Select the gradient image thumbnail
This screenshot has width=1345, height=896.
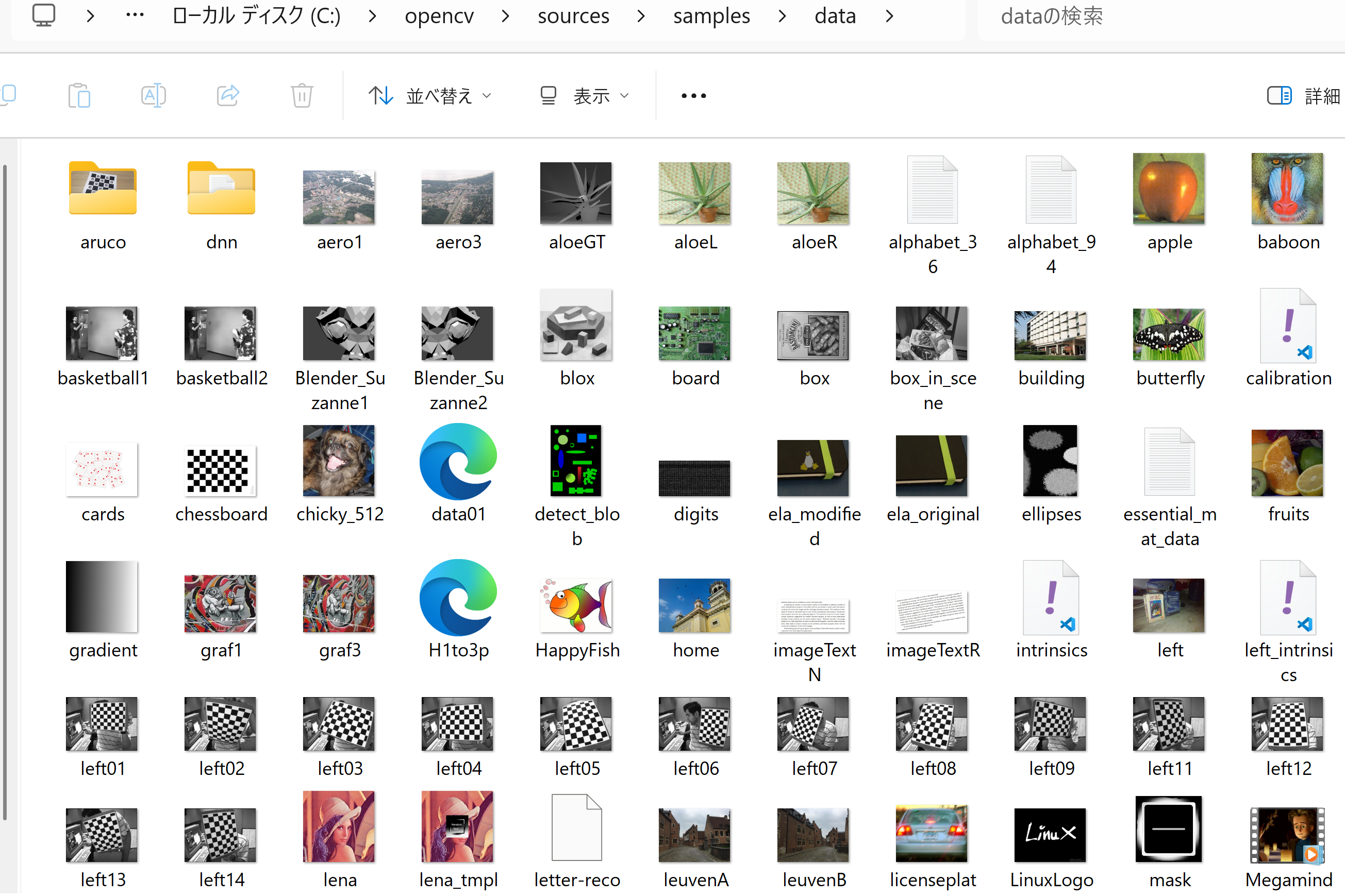(102, 597)
